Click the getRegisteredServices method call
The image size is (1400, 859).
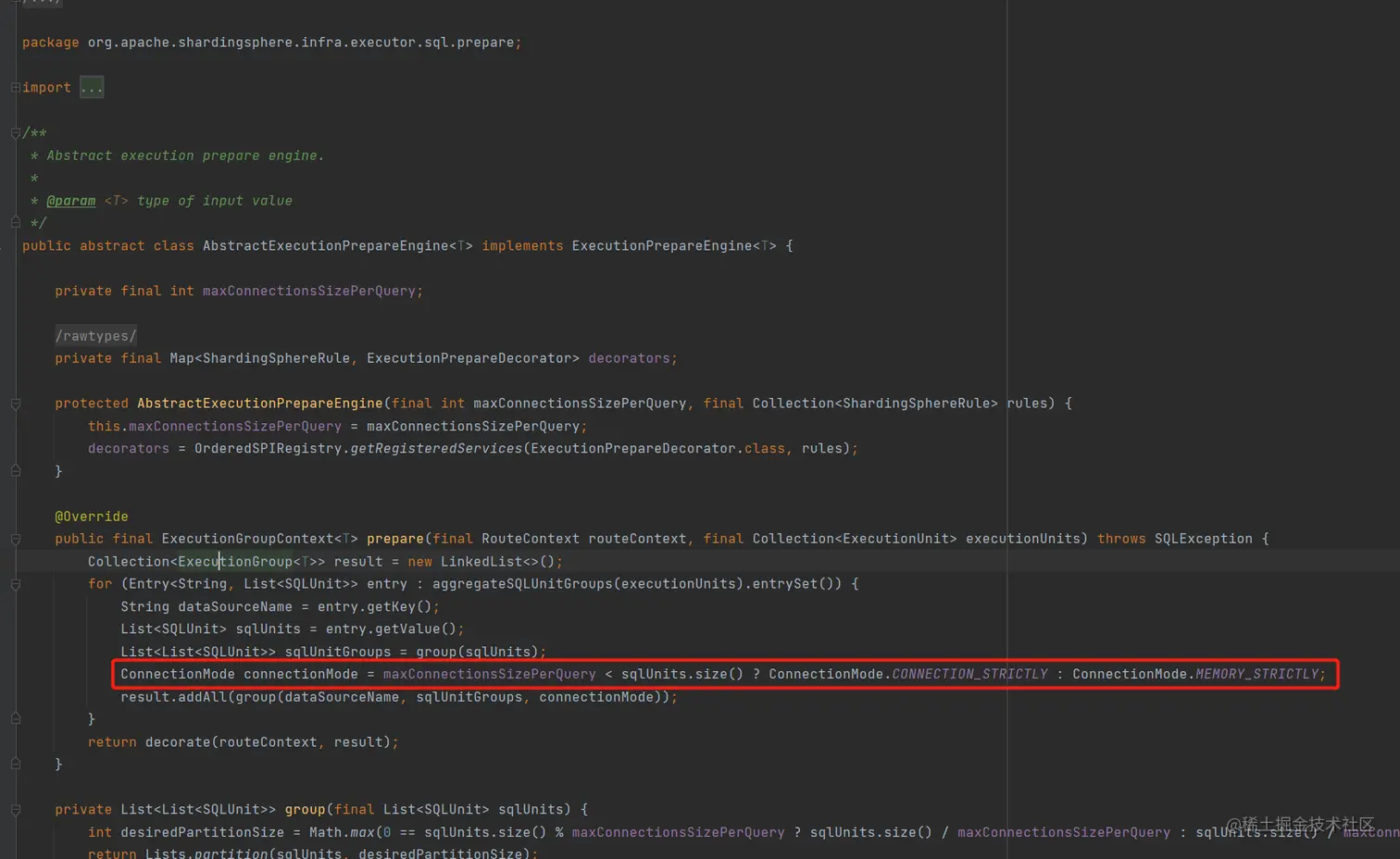[437, 449]
